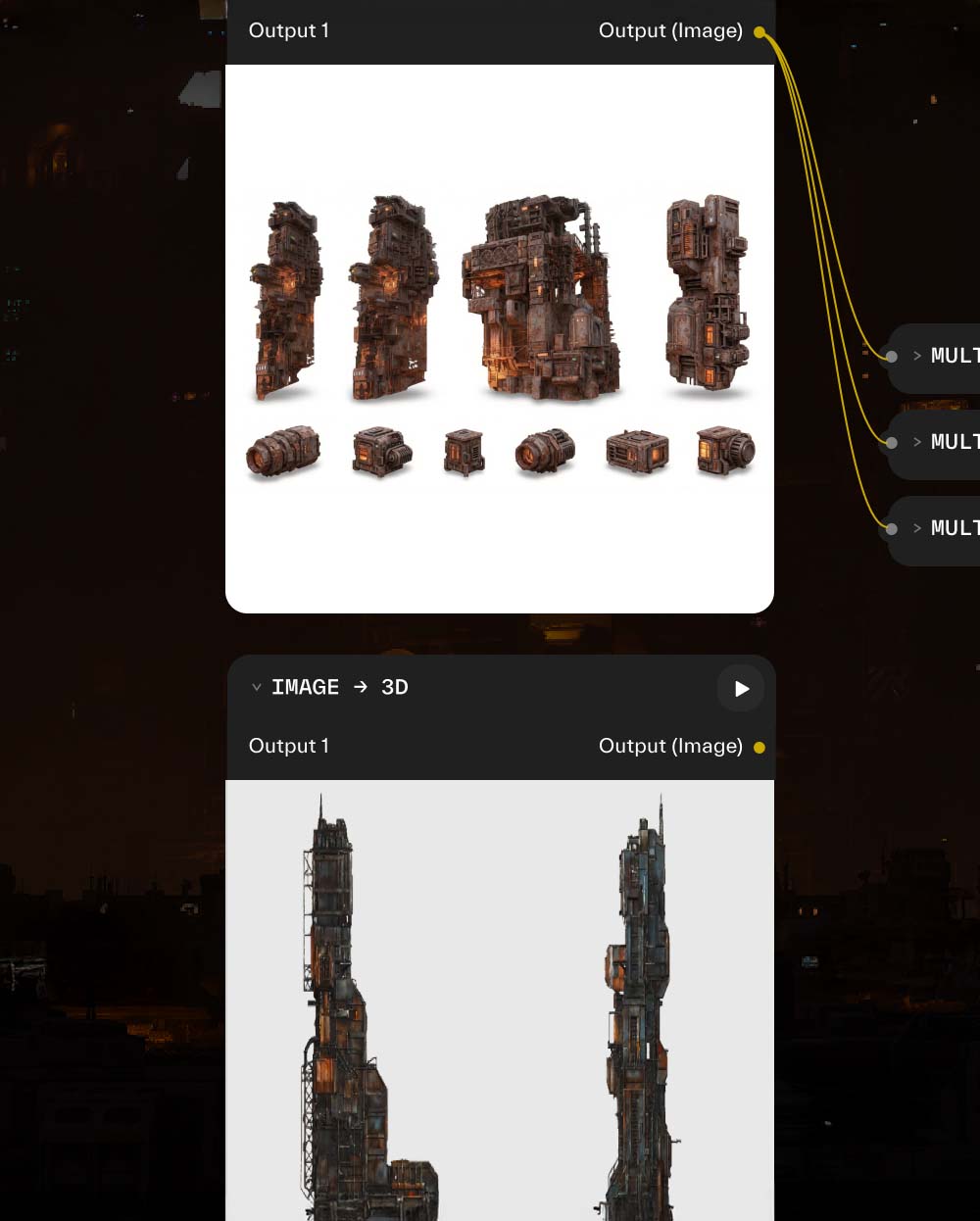Select the small cube module in middle row
Viewport: 980px width, 1221px height.
pyautogui.click(x=464, y=452)
